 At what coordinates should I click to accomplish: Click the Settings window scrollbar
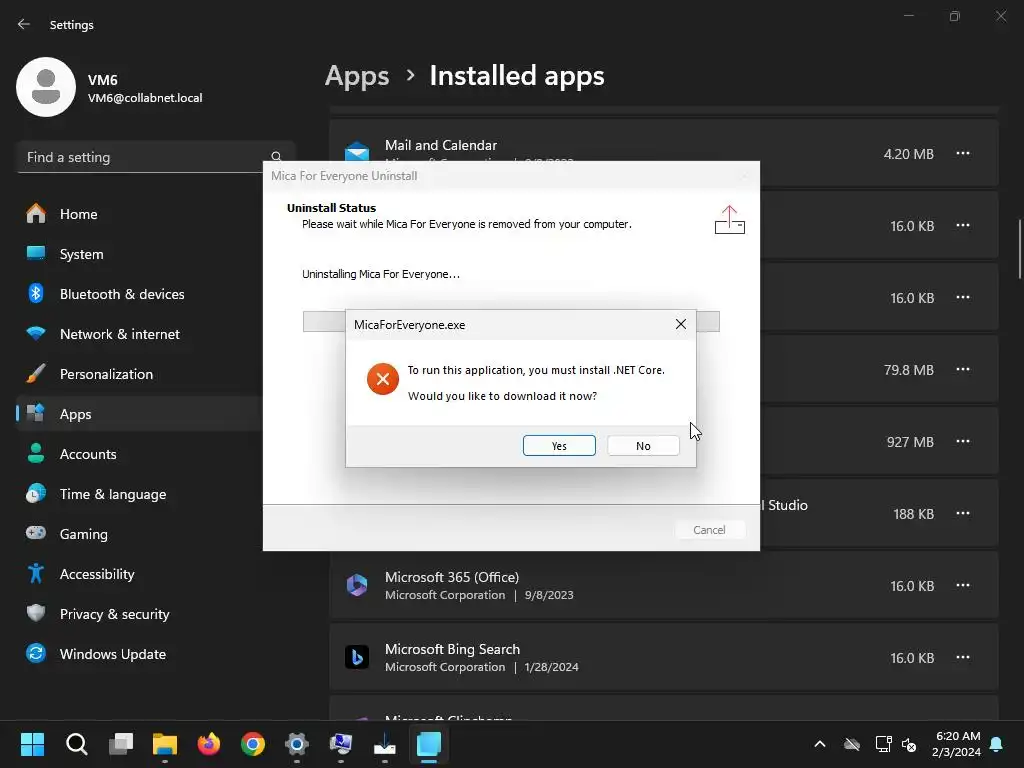click(1020, 249)
